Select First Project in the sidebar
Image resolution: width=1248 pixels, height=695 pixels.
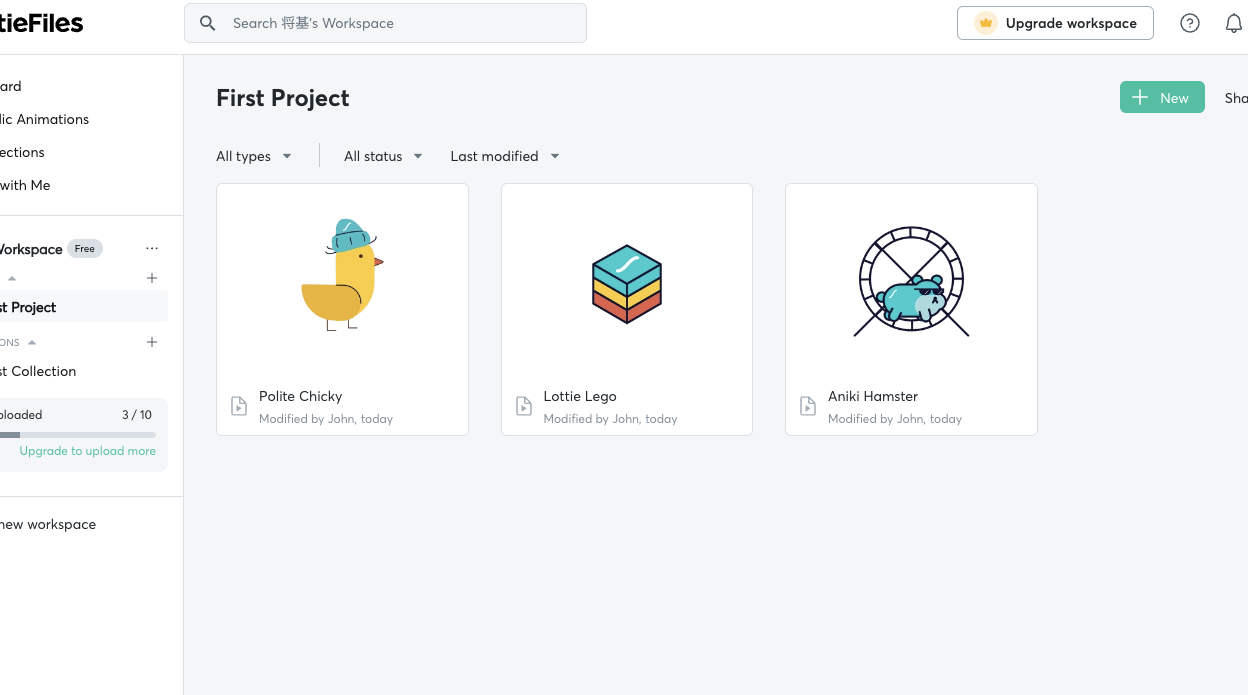tap(30, 307)
